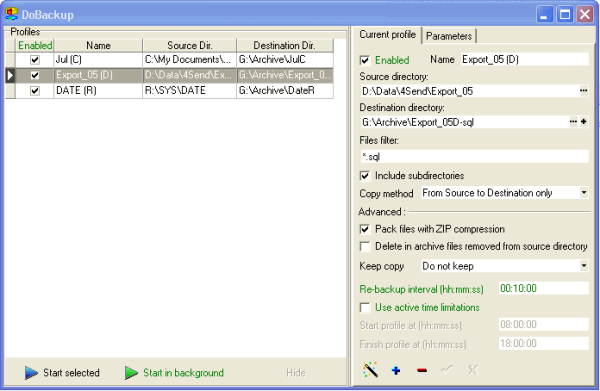The width and height of the screenshot is (600, 391).
Task: Click G:\Archive\JulC destination cell
Action: click(285, 60)
